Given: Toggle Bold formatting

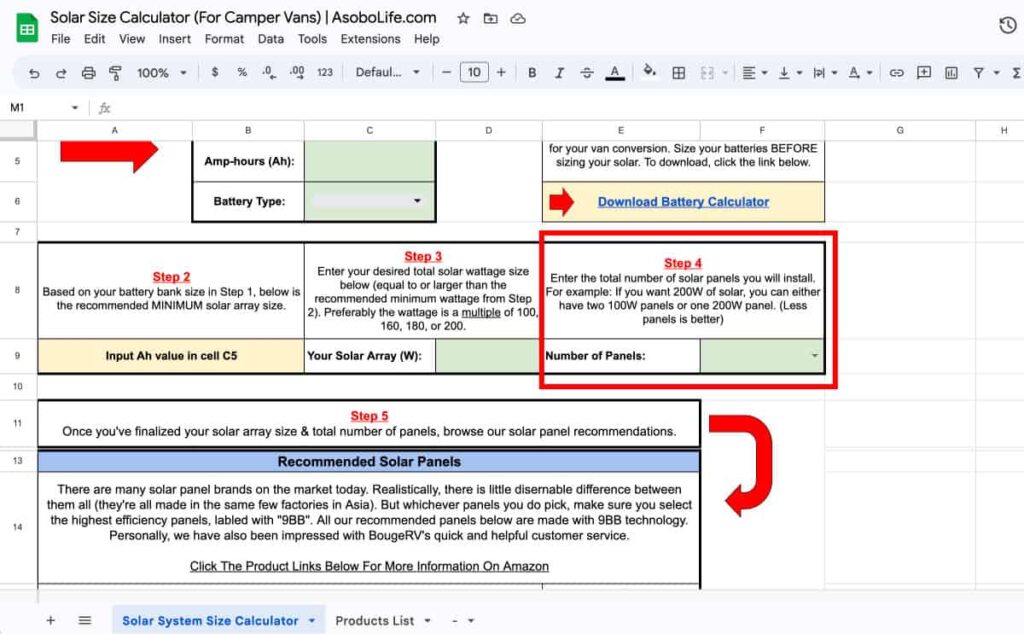Looking at the screenshot, I should pyautogui.click(x=532, y=72).
